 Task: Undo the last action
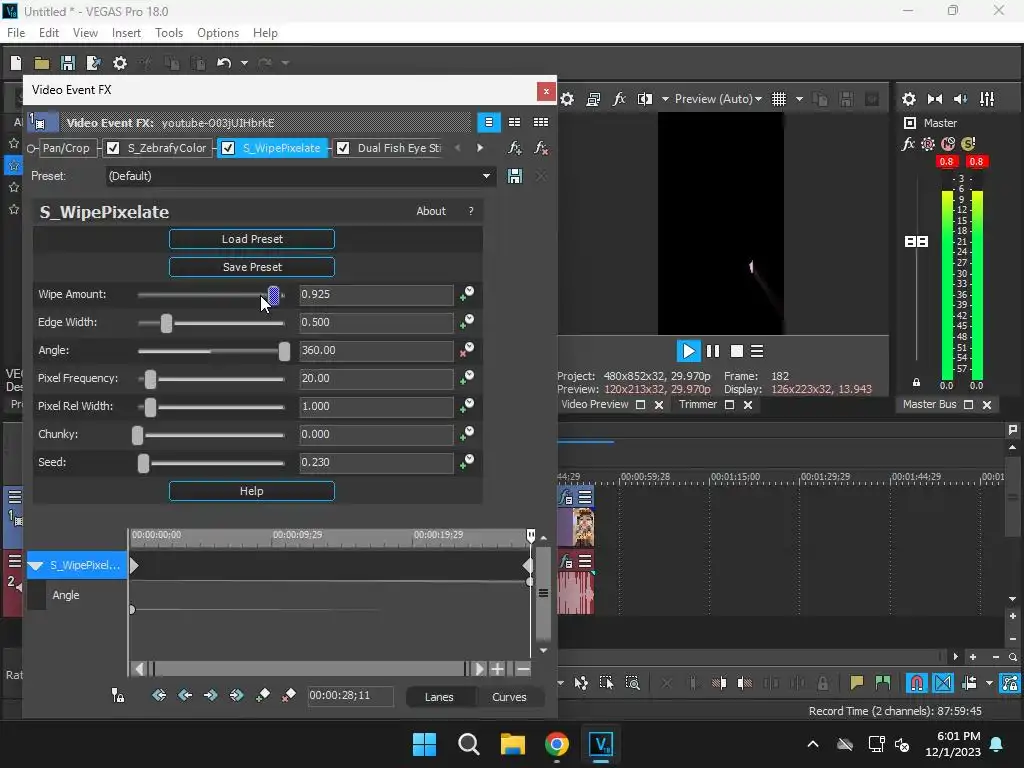pyautogui.click(x=224, y=63)
